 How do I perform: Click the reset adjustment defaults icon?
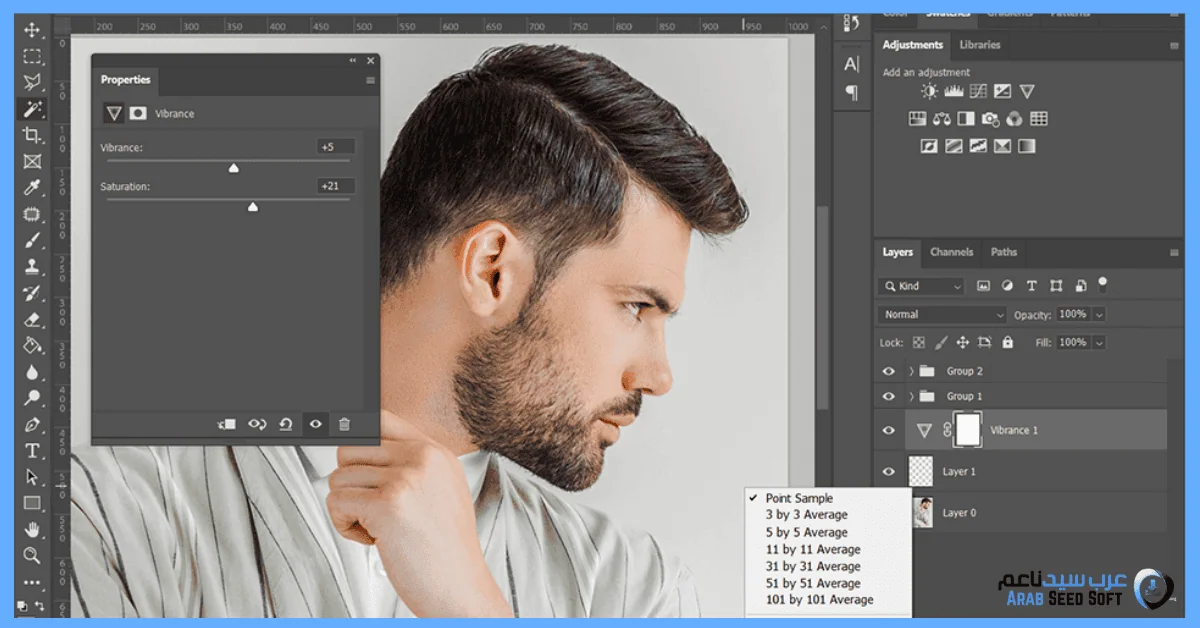tap(286, 424)
